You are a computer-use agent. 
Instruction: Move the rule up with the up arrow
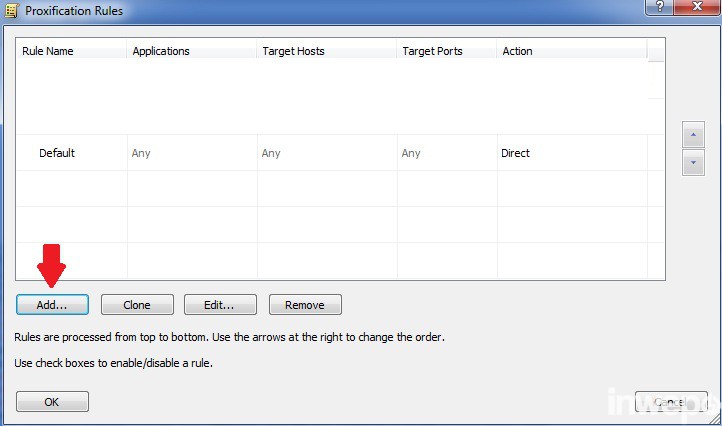click(693, 135)
